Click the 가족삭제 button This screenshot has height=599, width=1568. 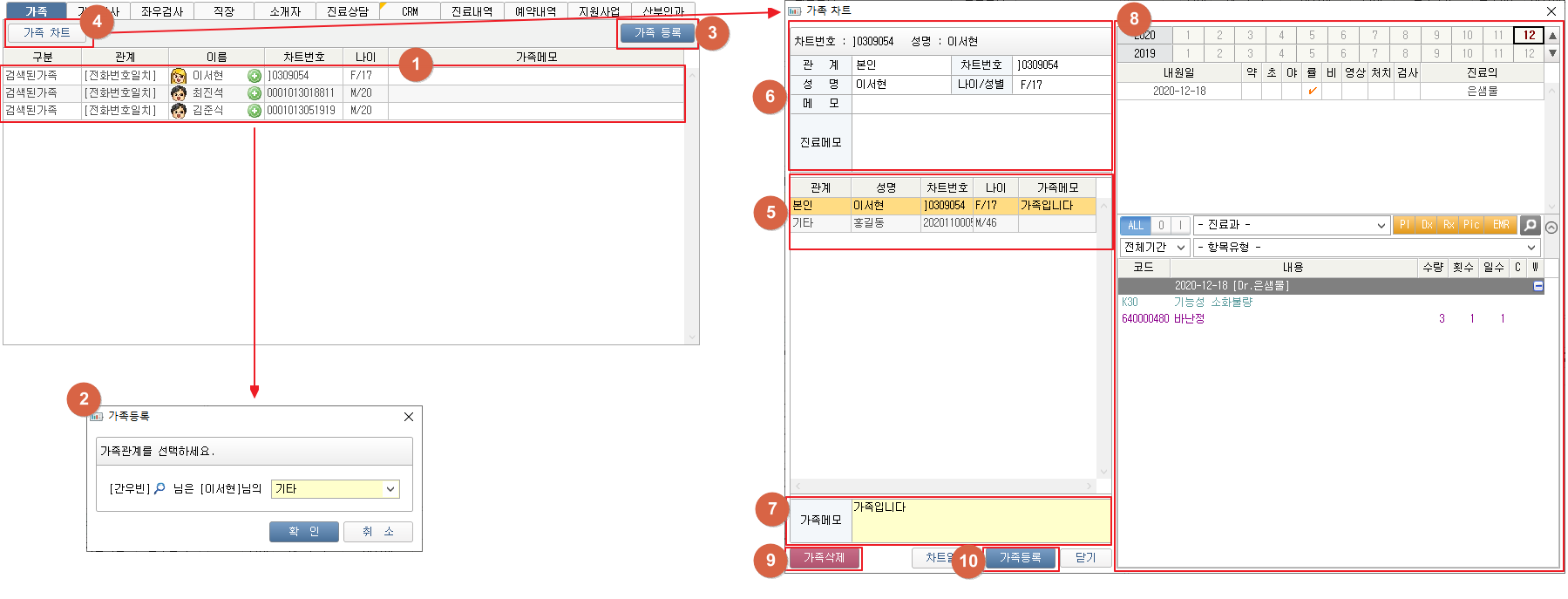pos(824,558)
